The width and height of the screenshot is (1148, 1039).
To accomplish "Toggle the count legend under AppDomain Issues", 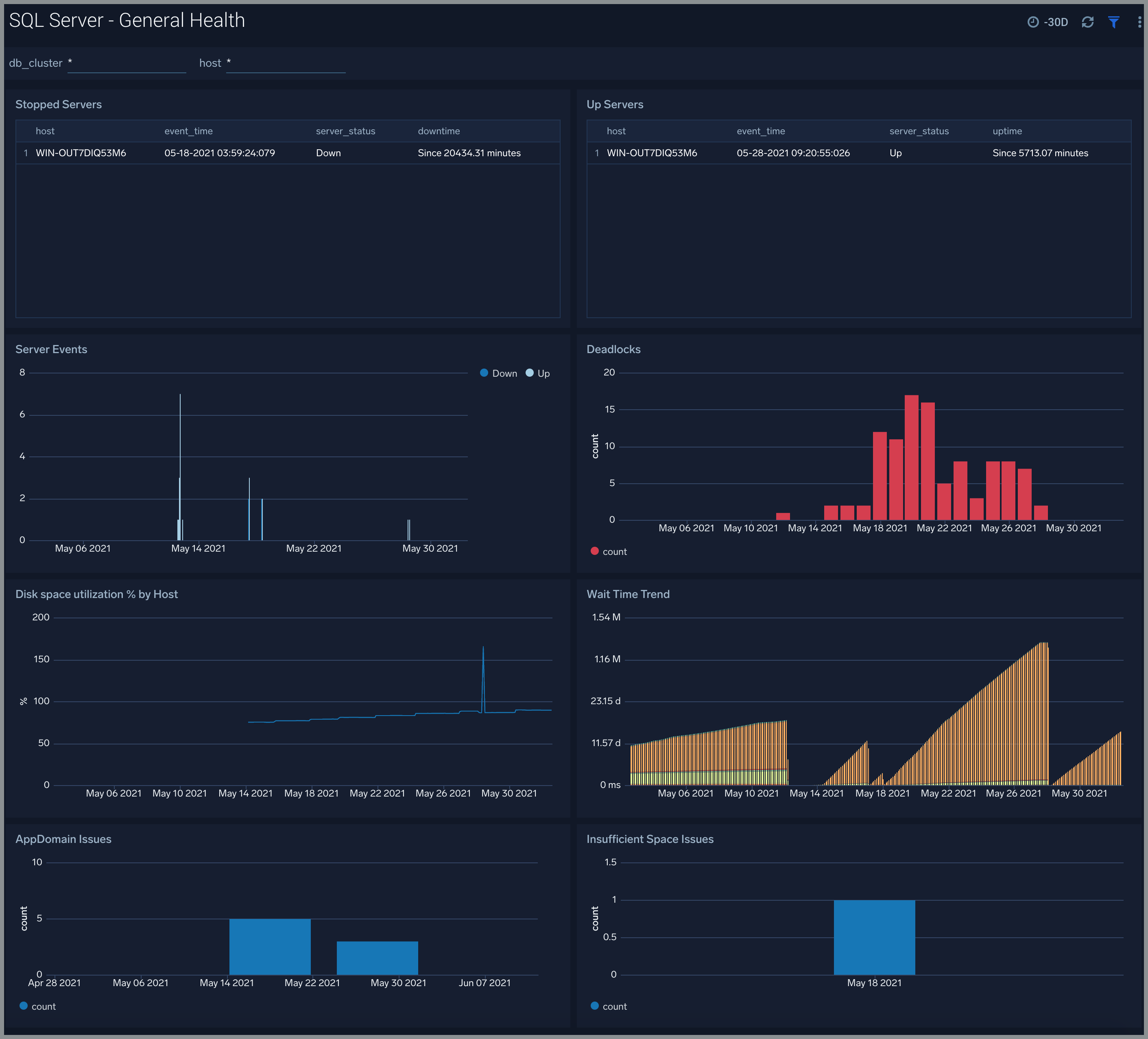I will (x=37, y=1006).
